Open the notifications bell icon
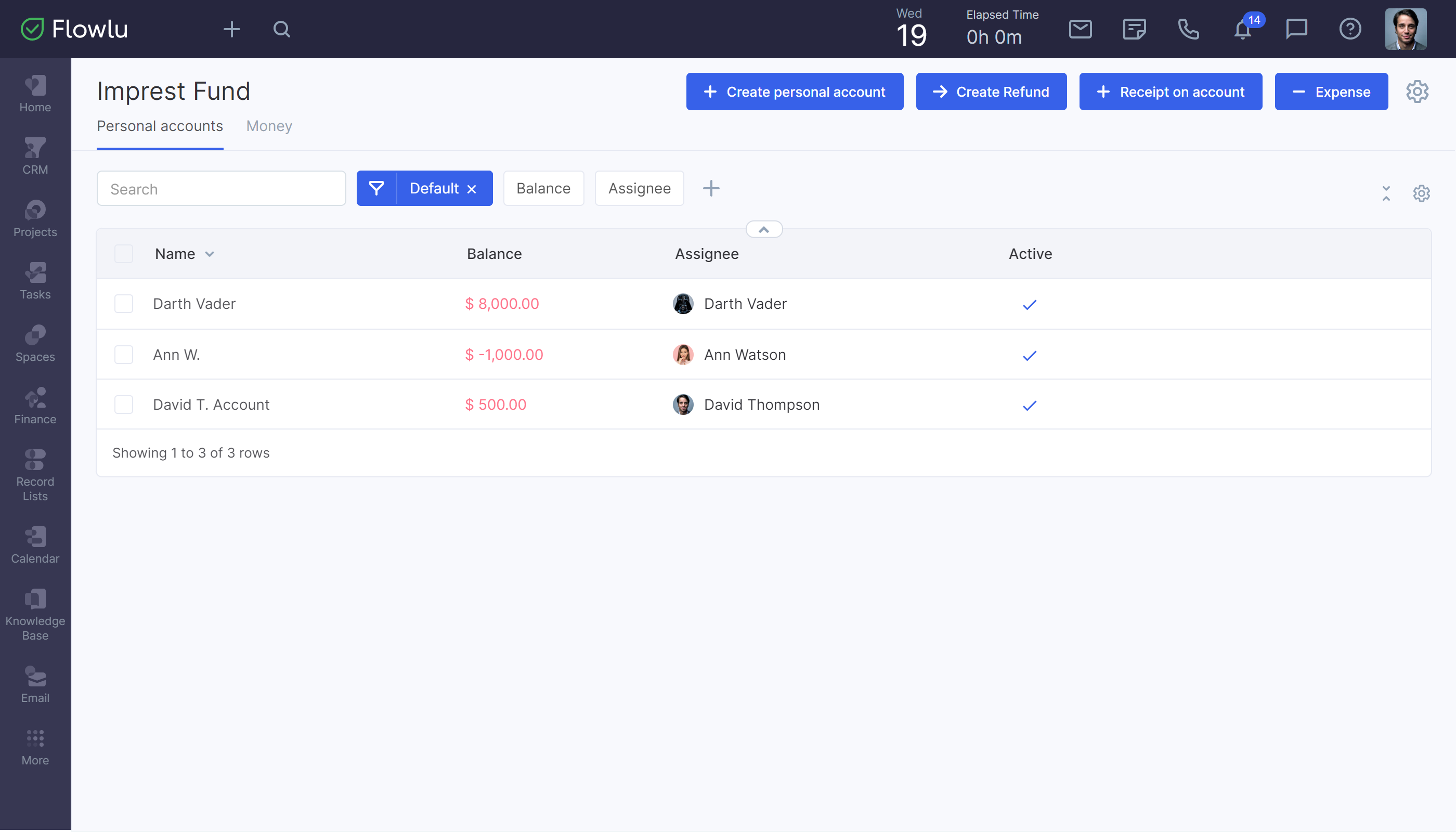 point(1242,29)
